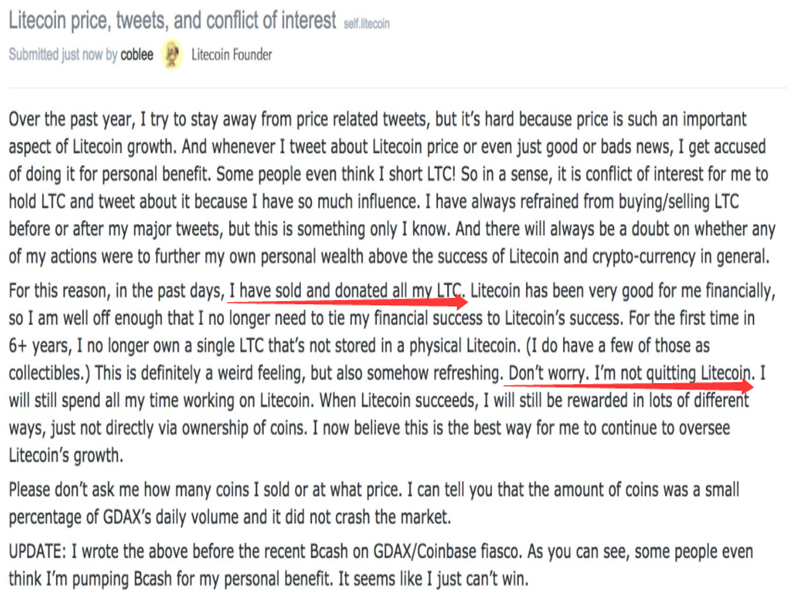Open the post title 'Litecoin price, tweets, and conflict of interest'
This screenshot has height=600, width=800.
point(172,21)
